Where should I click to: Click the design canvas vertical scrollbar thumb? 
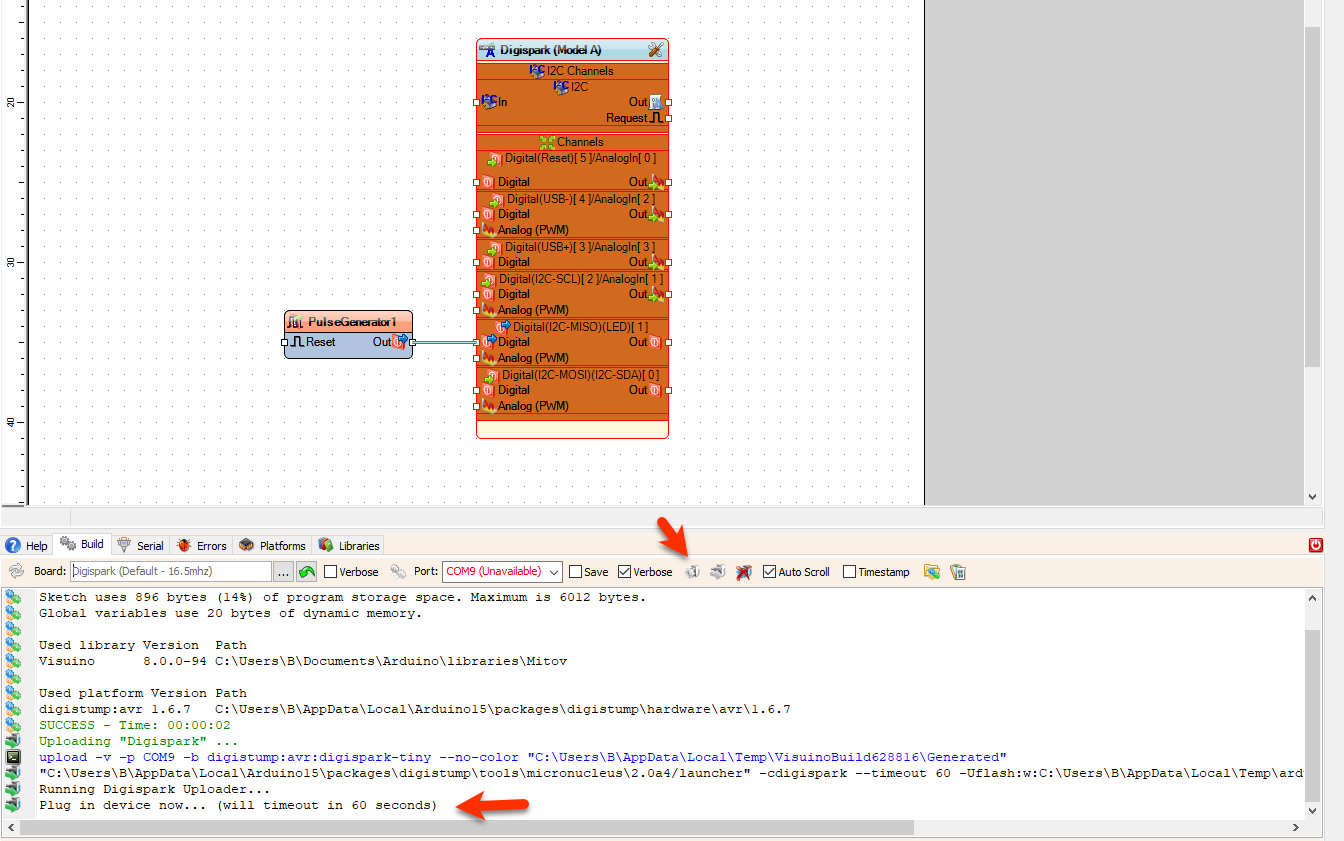[x=1313, y=196]
